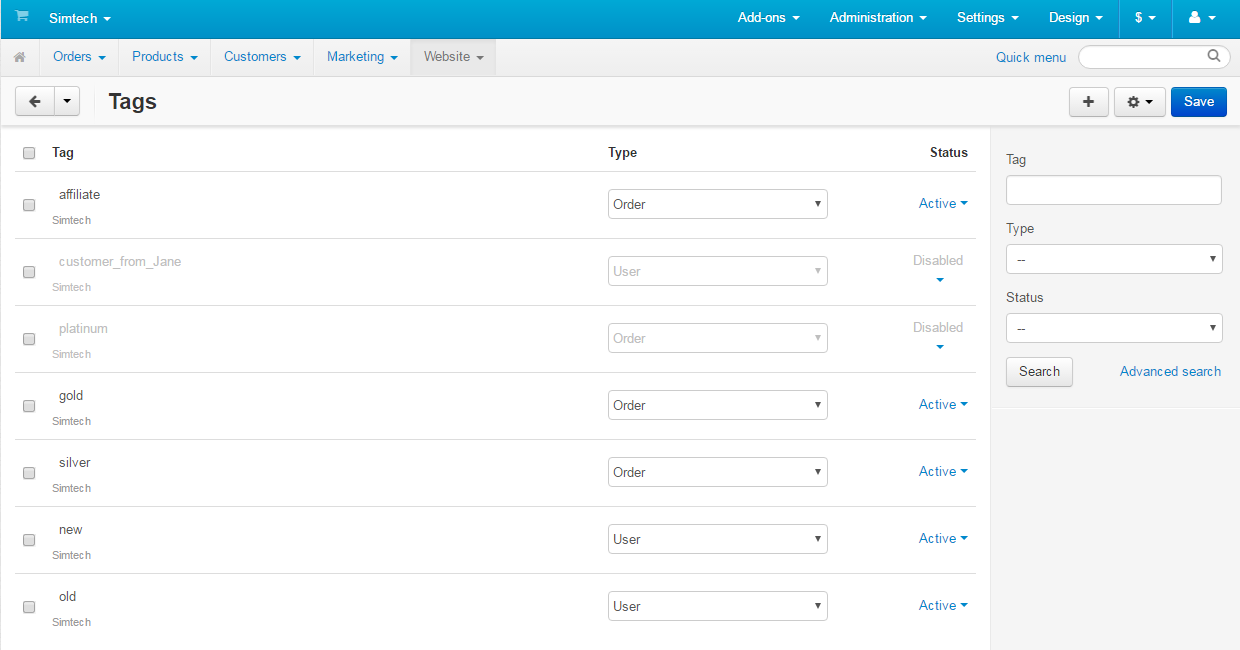Open Orders menu

[79, 57]
